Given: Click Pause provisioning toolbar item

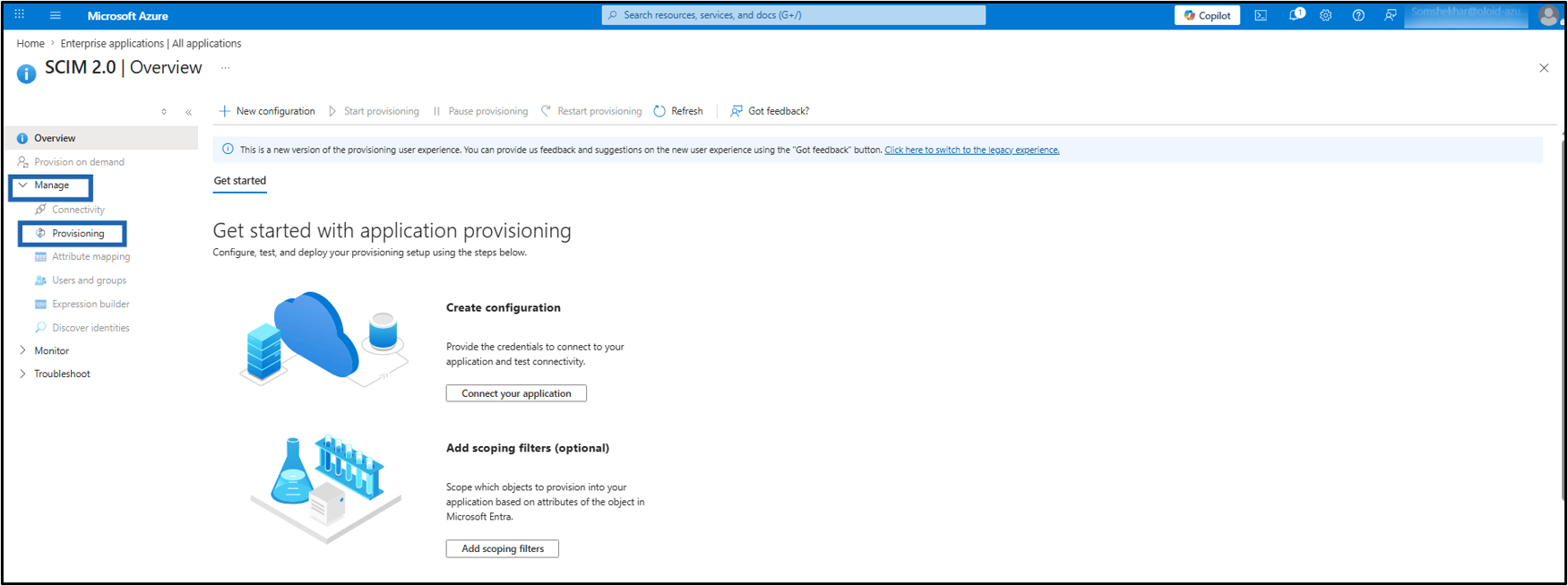Looking at the screenshot, I should pyautogui.click(x=480, y=111).
